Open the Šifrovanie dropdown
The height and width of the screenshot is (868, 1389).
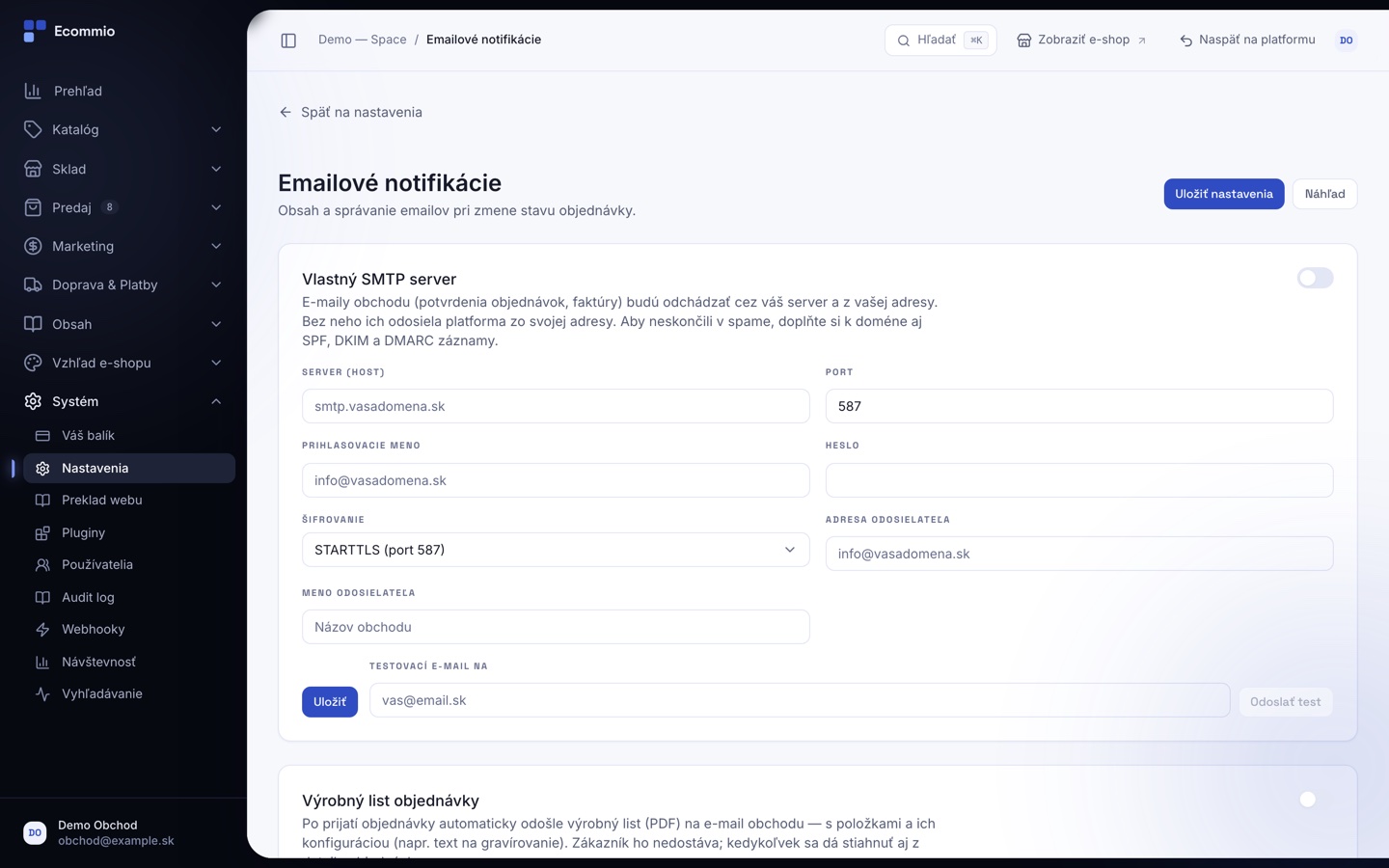pyautogui.click(x=556, y=550)
